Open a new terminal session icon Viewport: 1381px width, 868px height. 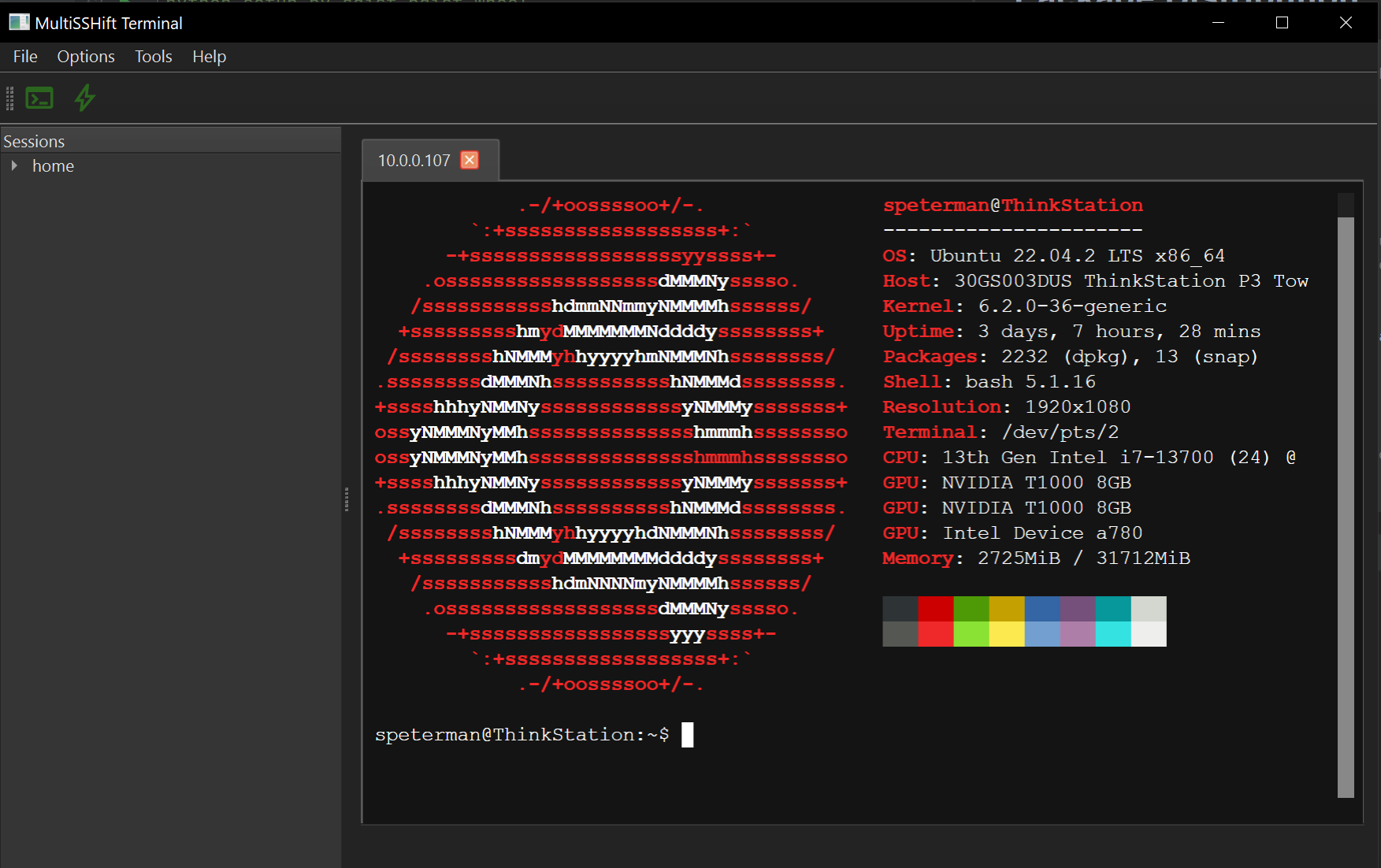click(x=39, y=98)
